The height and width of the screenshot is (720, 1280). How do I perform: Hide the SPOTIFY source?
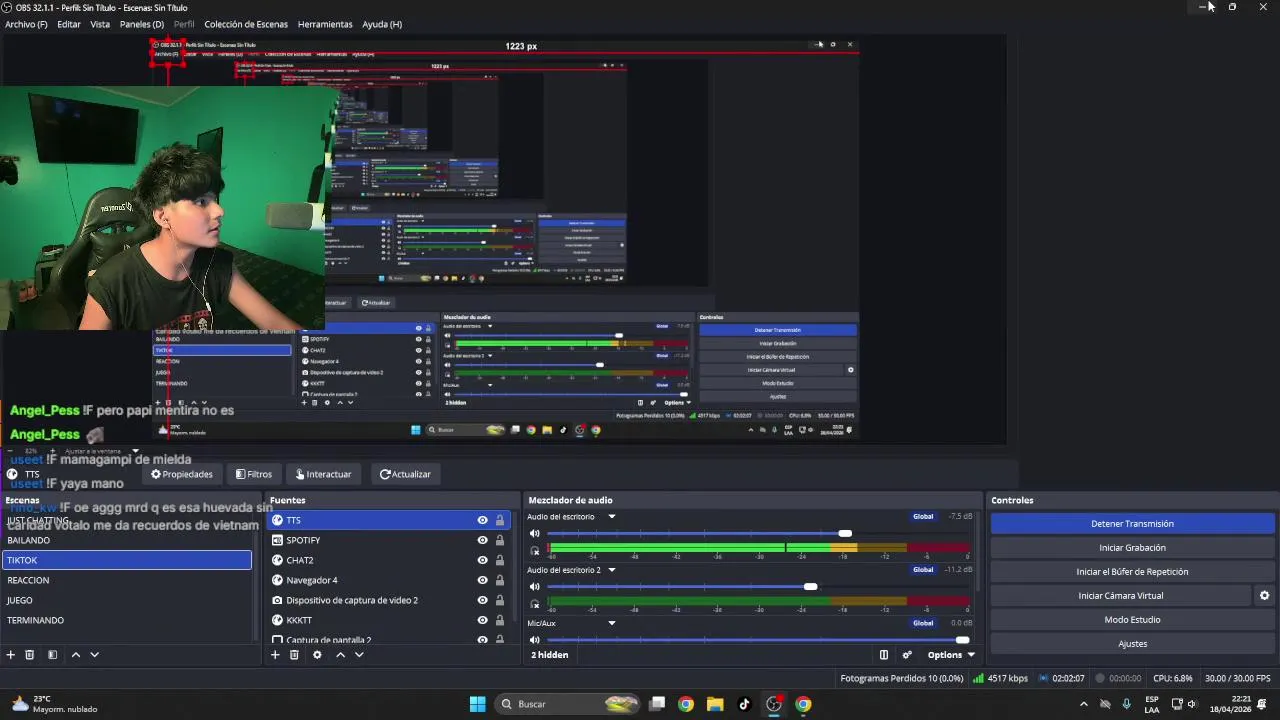click(x=482, y=540)
